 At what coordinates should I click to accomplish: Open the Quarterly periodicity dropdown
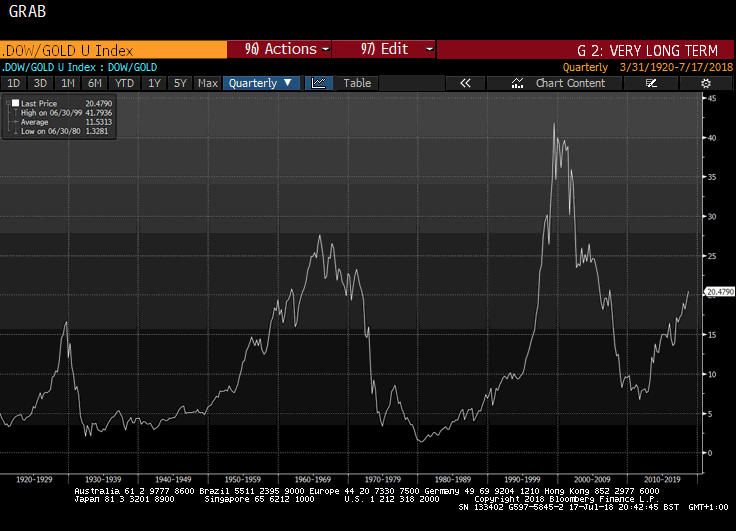pos(260,83)
